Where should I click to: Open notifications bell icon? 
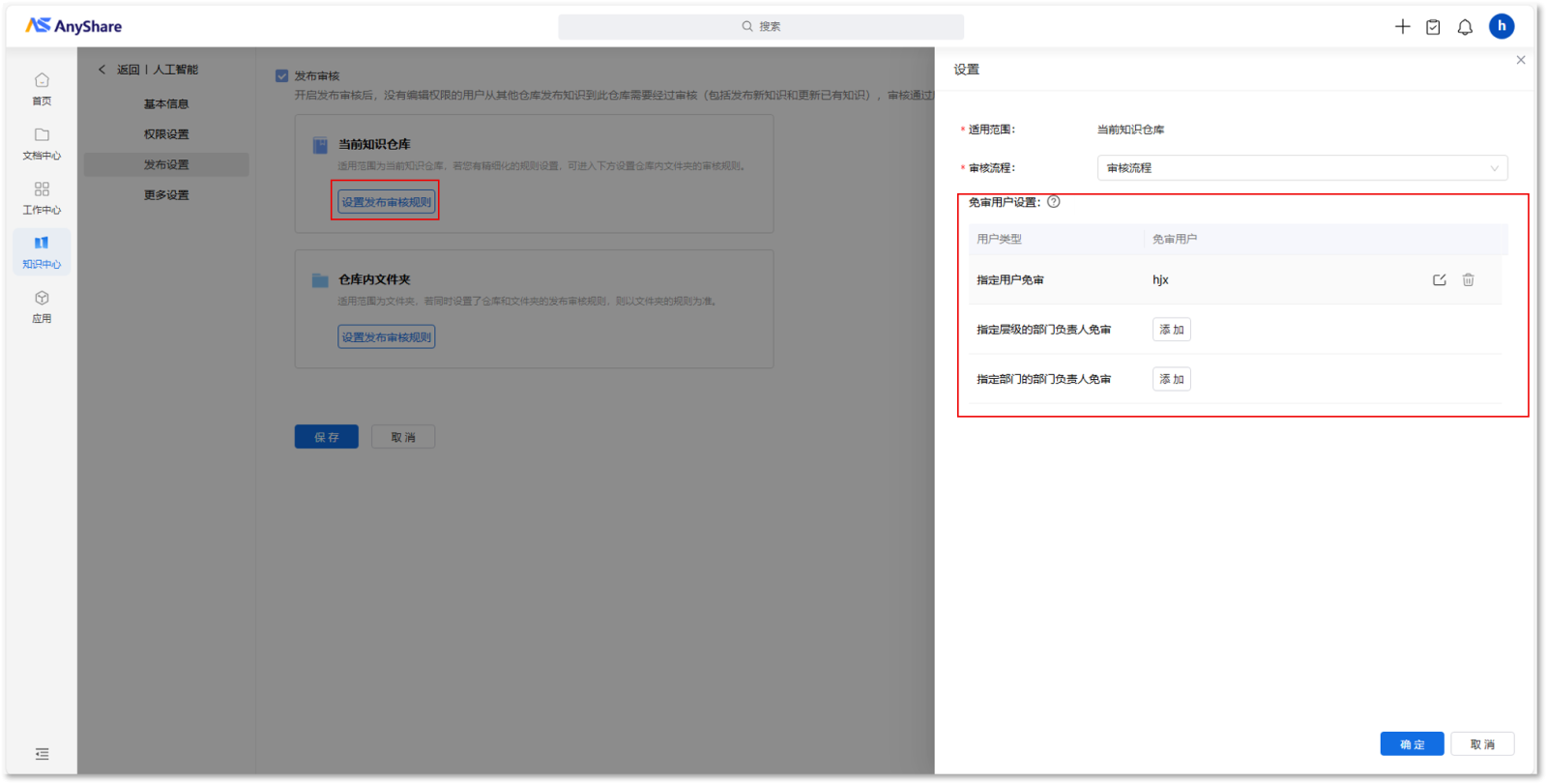1465,27
